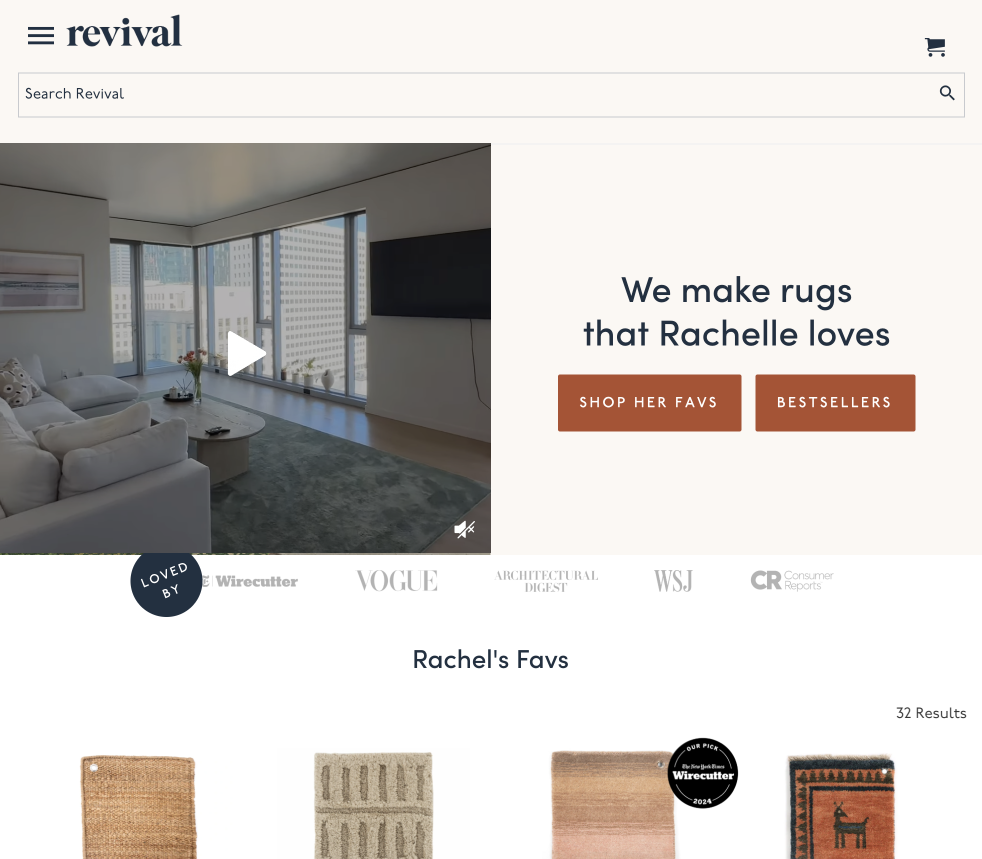The width and height of the screenshot is (982, 859).
Task: Click the revival logo
Action: 124,33
